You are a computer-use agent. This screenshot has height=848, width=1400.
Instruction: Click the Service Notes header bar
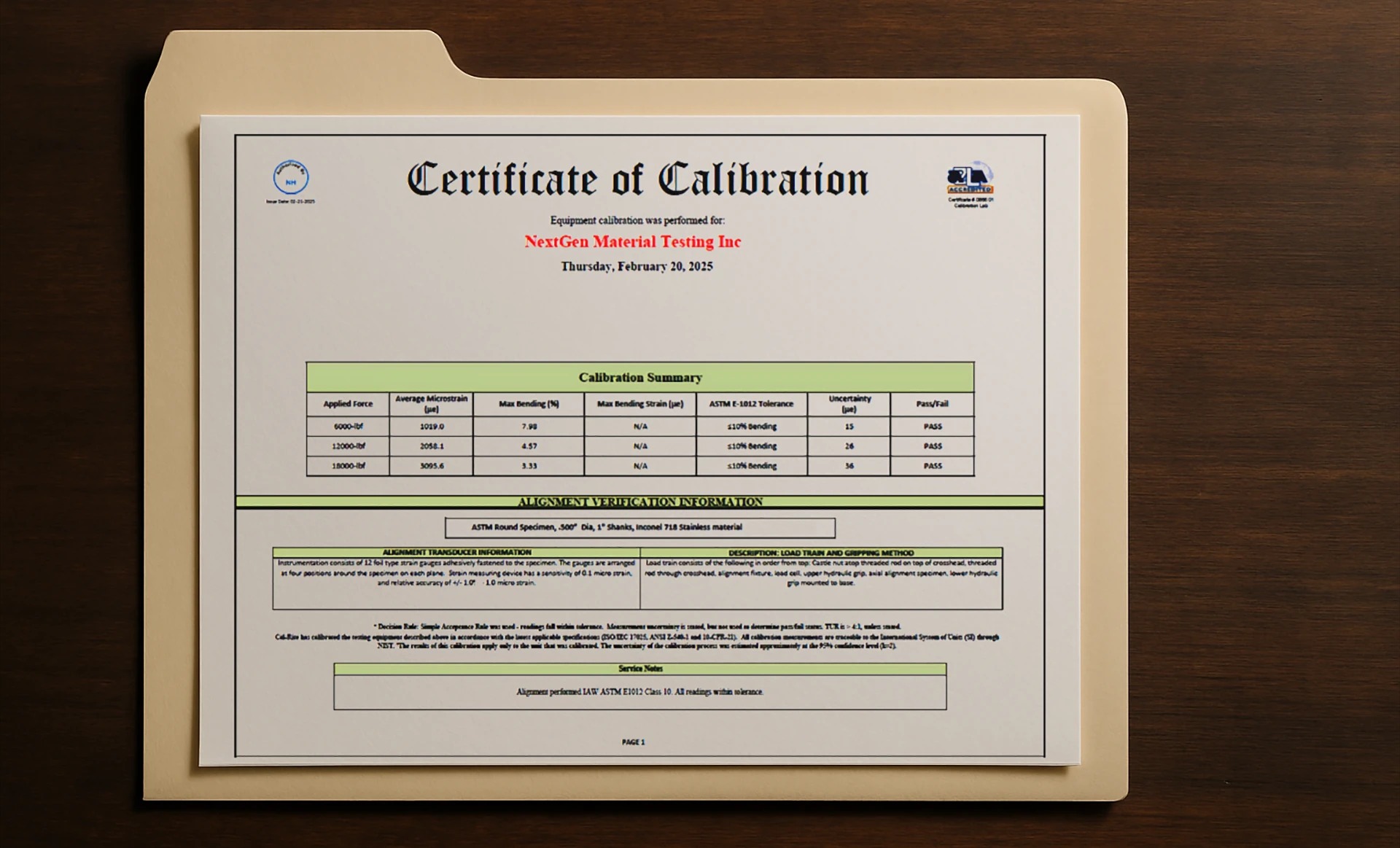coord(639,669)
